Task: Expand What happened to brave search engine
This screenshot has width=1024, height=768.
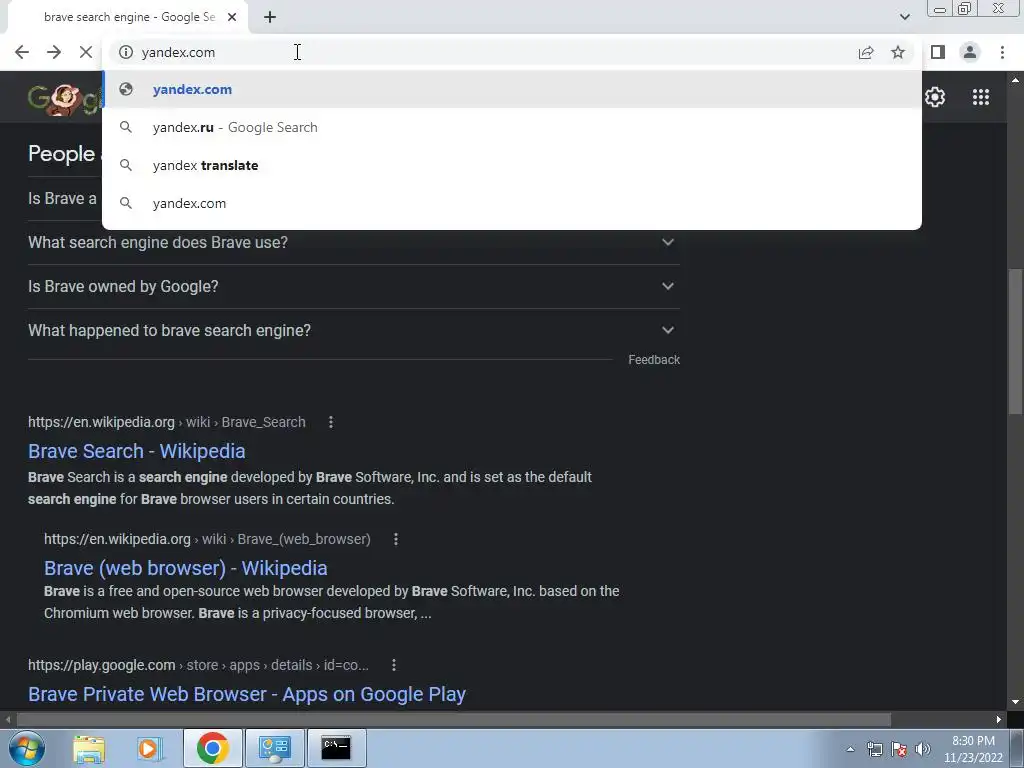Action: click(353, 330)
